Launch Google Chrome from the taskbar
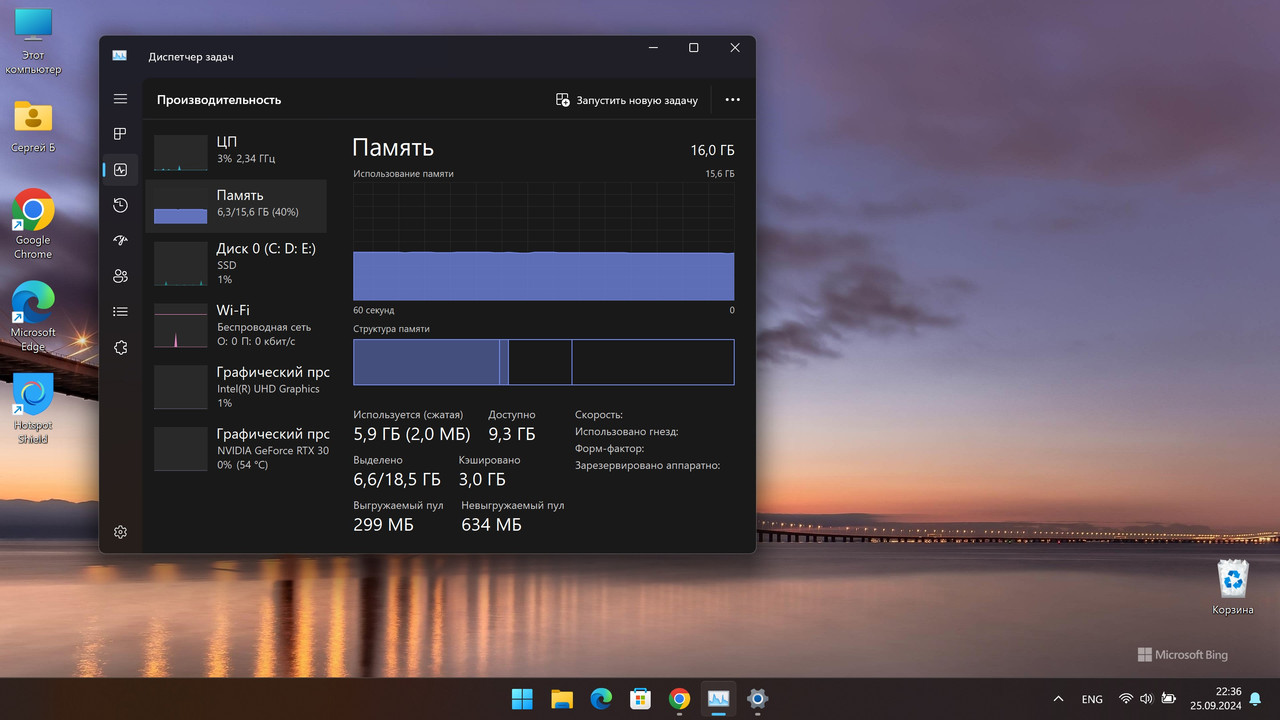The height and width of the screenshot is (720, 1280). [680, 699]
